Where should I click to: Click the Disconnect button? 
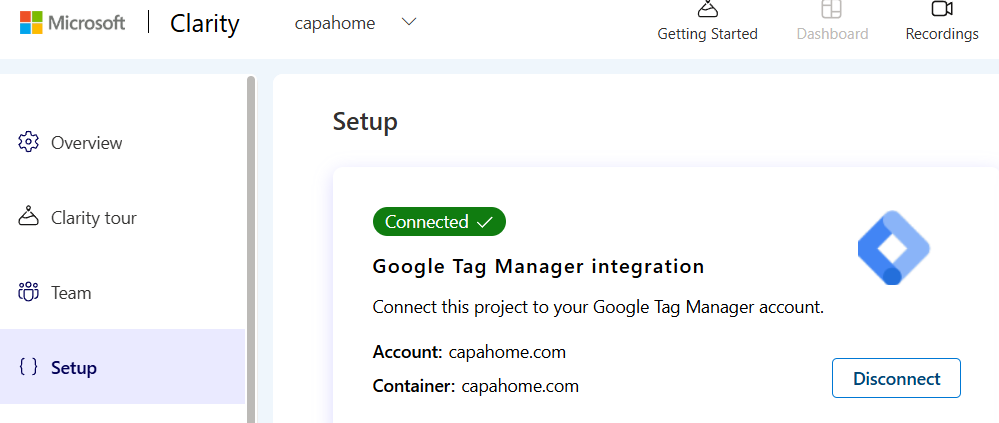[x=896, y=378]
